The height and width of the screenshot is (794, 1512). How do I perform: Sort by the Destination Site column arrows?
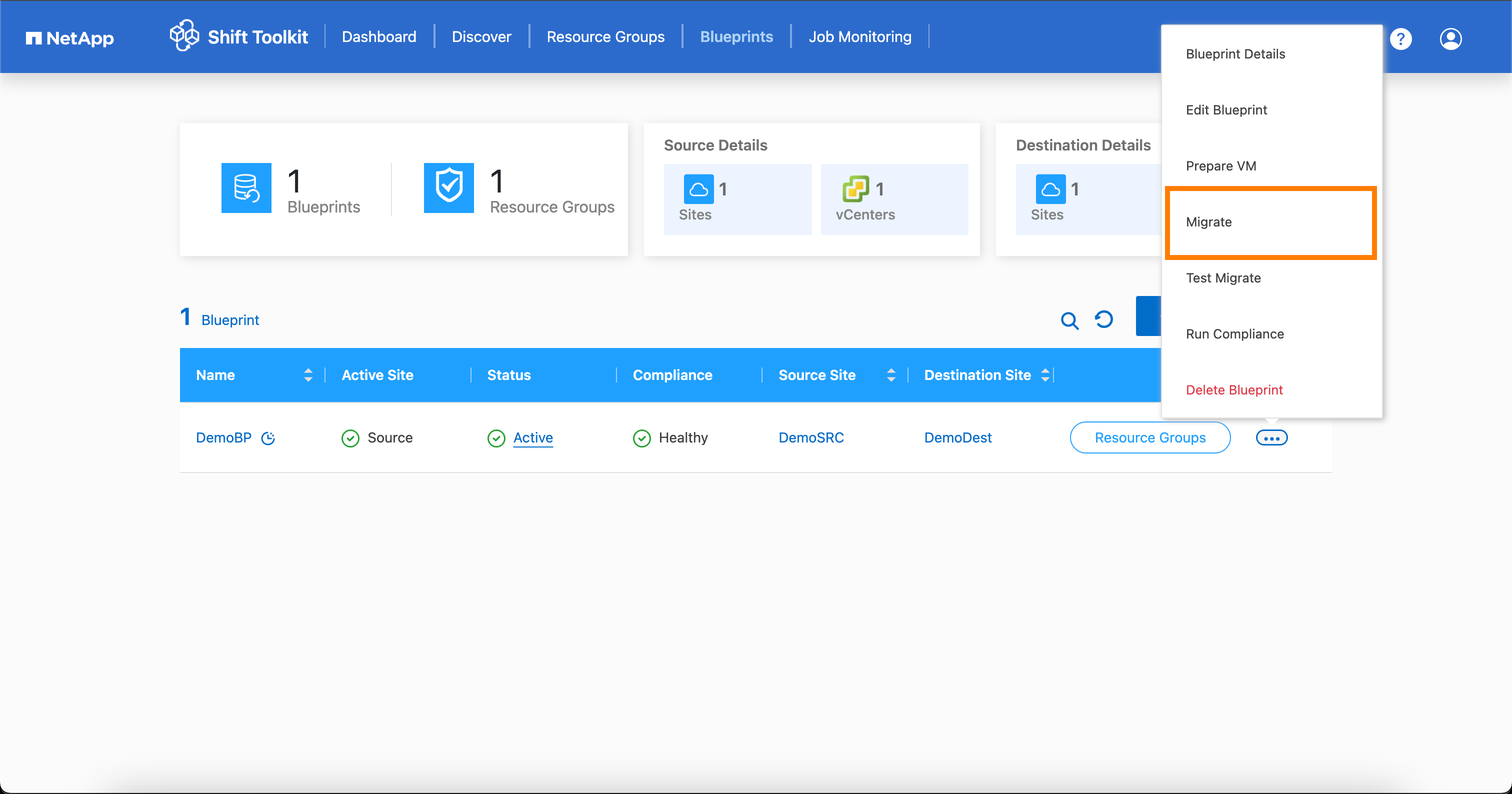pos(1045,375)
